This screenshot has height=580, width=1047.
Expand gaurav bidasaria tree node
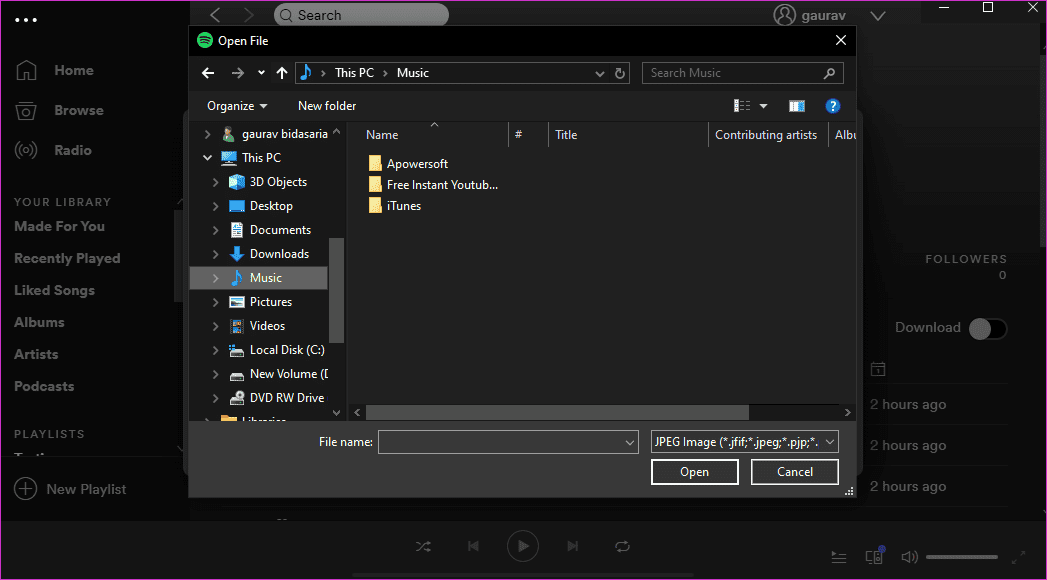[x=208, y=134]
